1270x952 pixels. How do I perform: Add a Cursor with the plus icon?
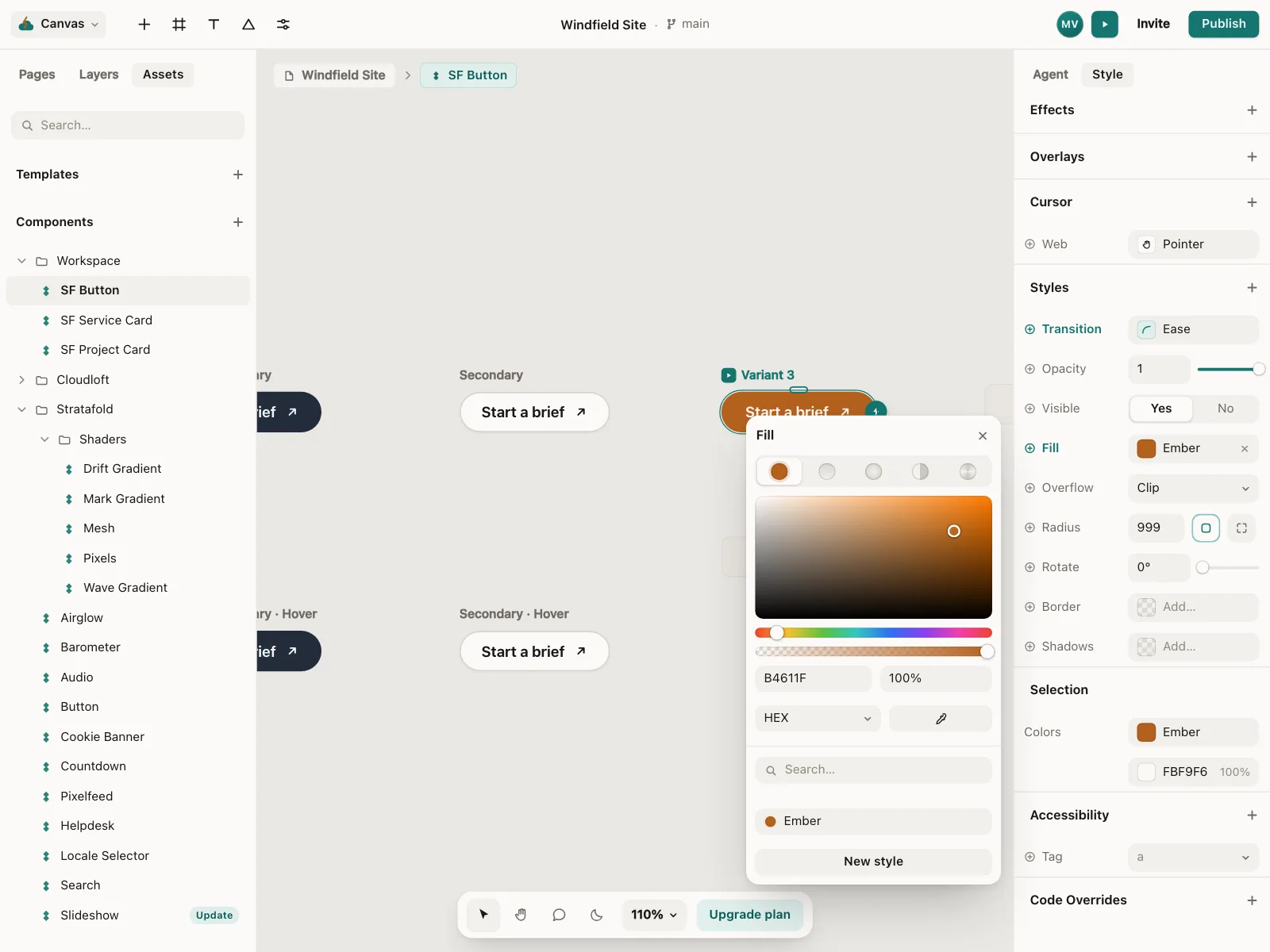click(1252, 202)
